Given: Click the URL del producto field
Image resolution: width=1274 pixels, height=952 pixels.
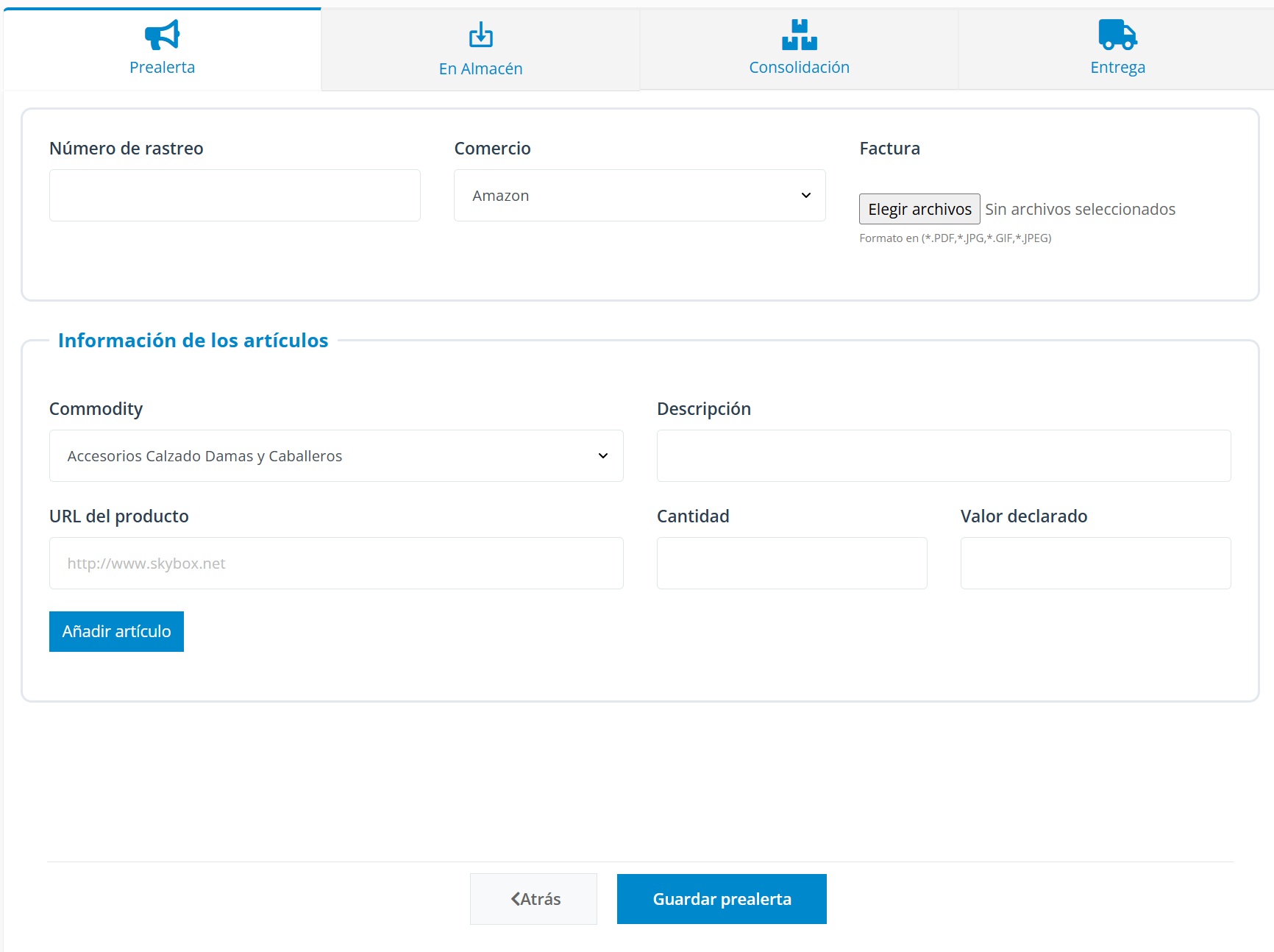Looking at the screenshot, I should click(x=335, y=564).
